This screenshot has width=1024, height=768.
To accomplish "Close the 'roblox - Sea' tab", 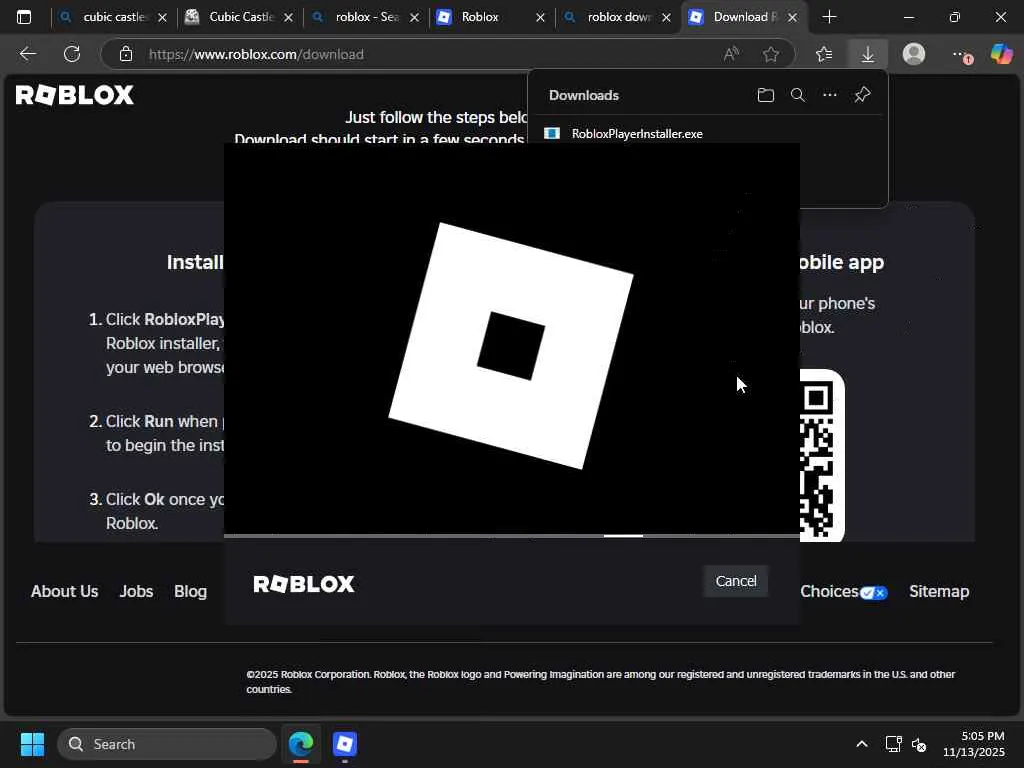I will click(414, 18).
